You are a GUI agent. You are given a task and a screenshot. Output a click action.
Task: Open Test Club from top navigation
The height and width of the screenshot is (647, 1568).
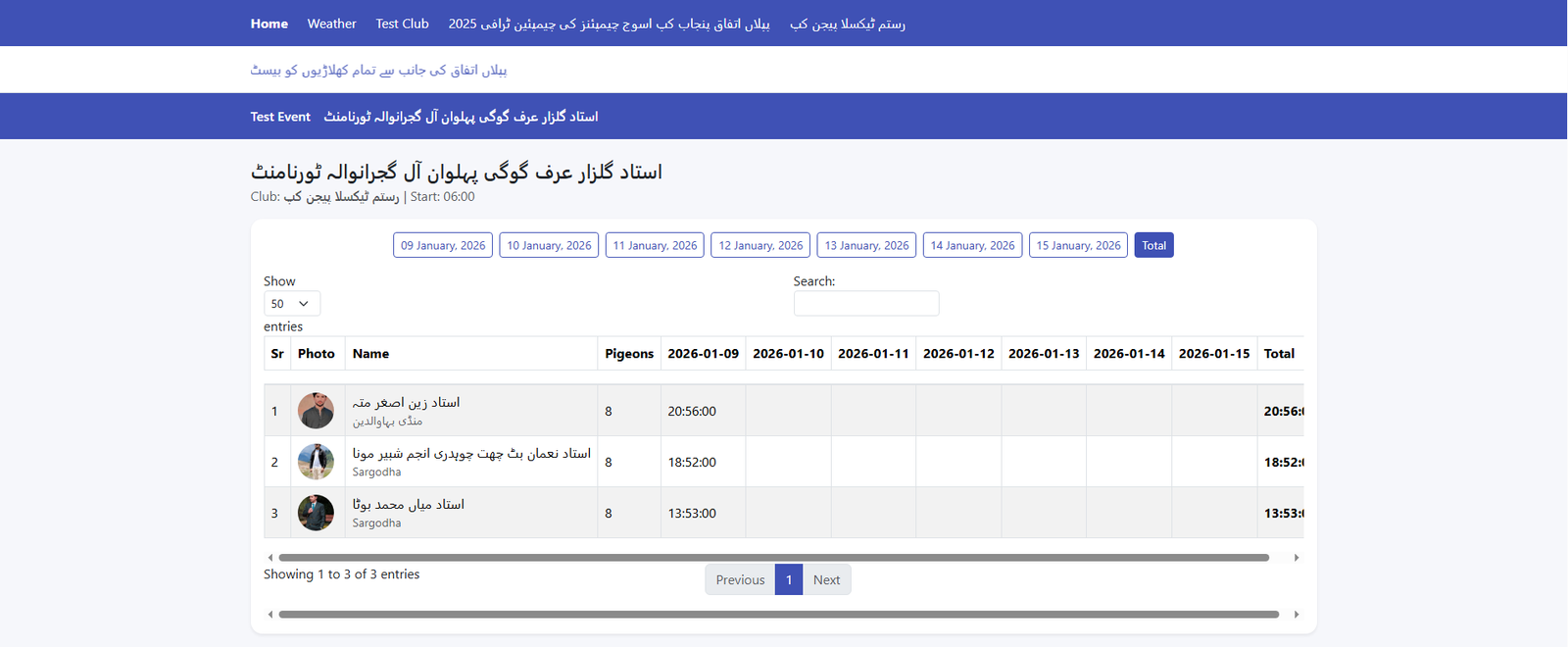coord(402,24)
